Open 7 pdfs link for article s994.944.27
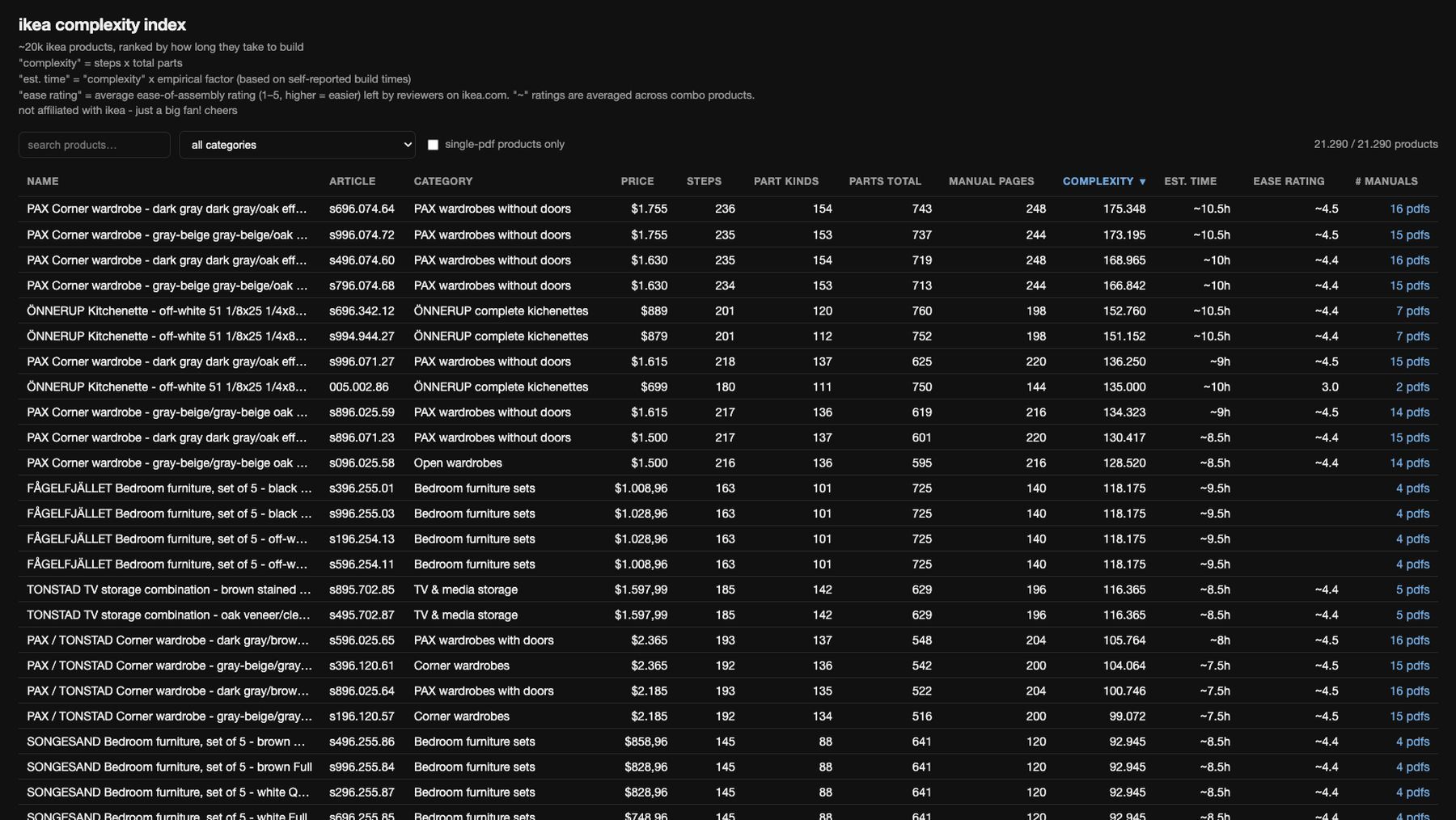Viewport: 1456px width, 820px height. pos(1412,336)
